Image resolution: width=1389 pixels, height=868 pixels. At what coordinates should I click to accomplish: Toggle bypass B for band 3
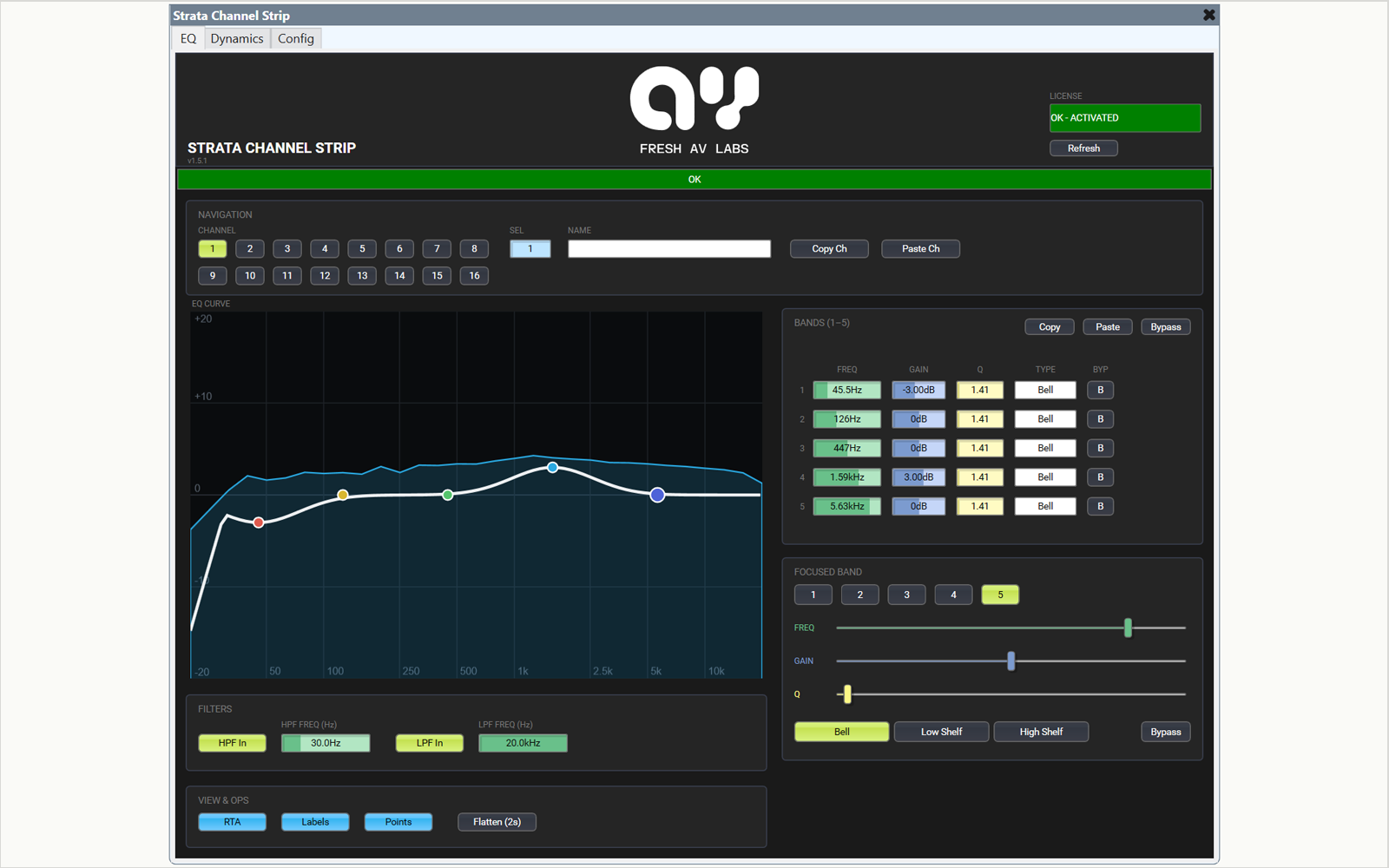click(x=1101, y=449)
